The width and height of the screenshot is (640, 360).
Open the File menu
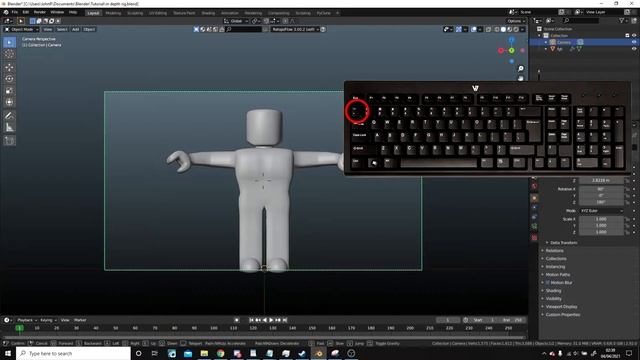15,12
